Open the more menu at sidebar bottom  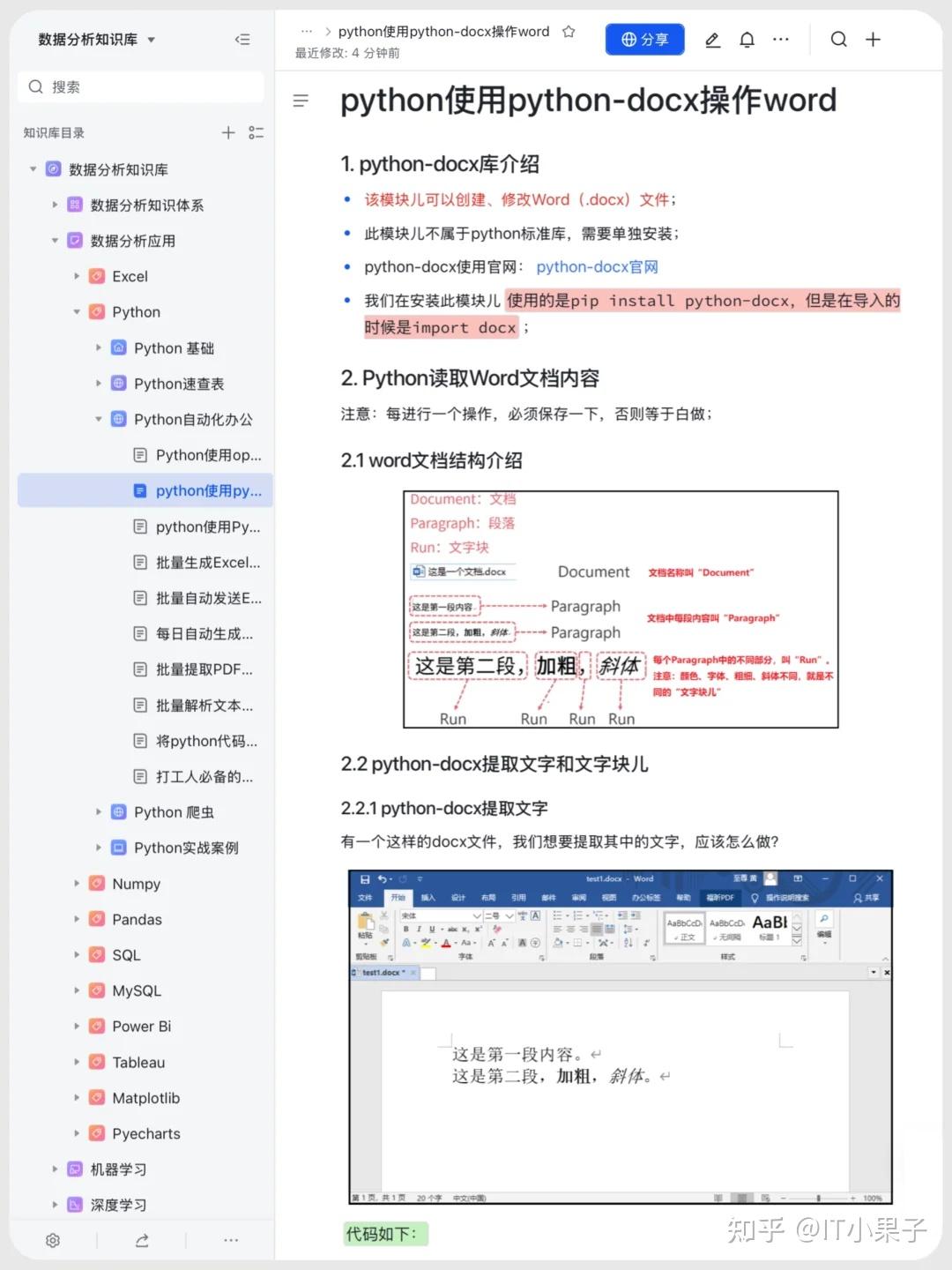tap(231, 1240)
